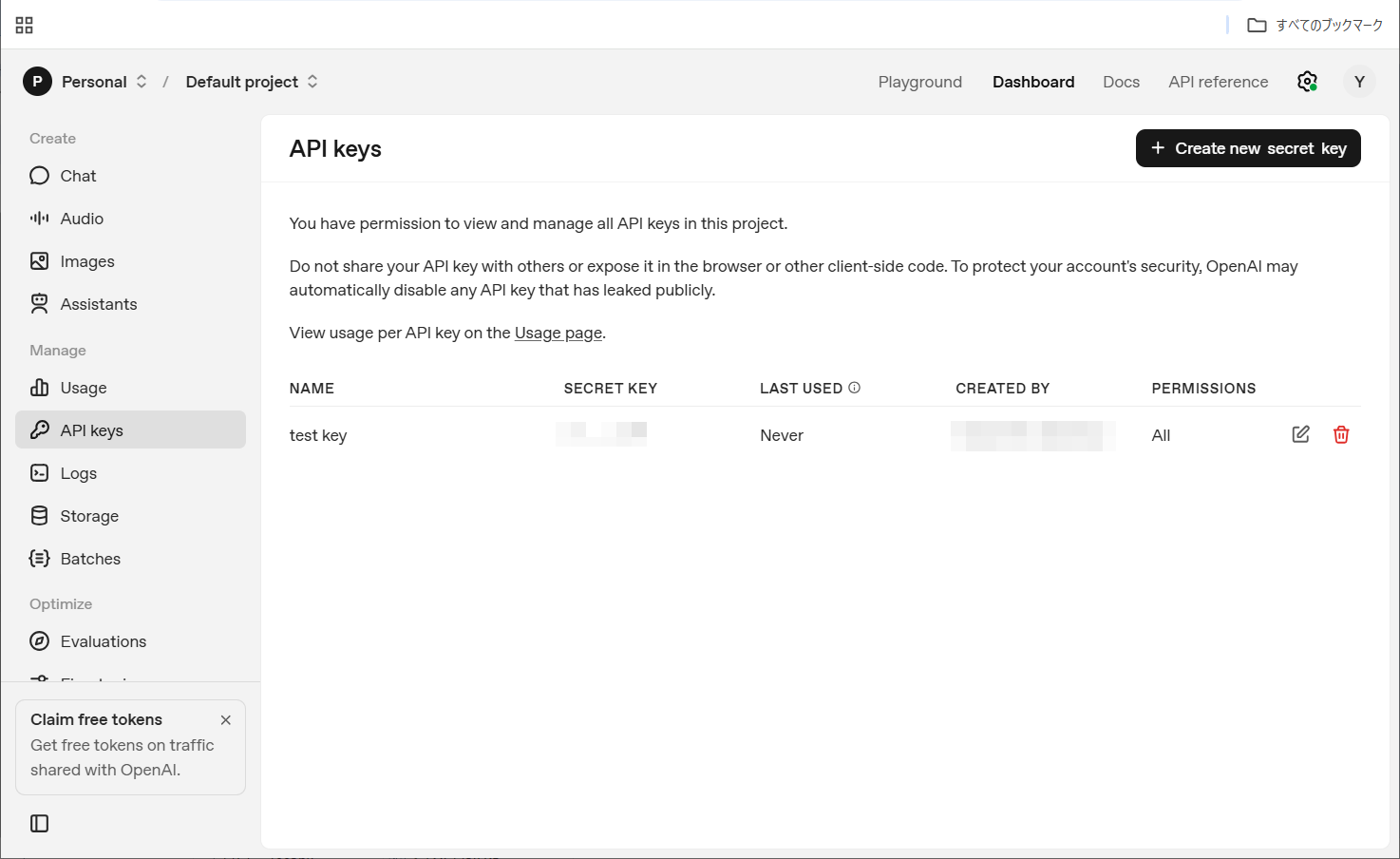
Task: Click Create new secret key button
Action: coord(1247,148)
